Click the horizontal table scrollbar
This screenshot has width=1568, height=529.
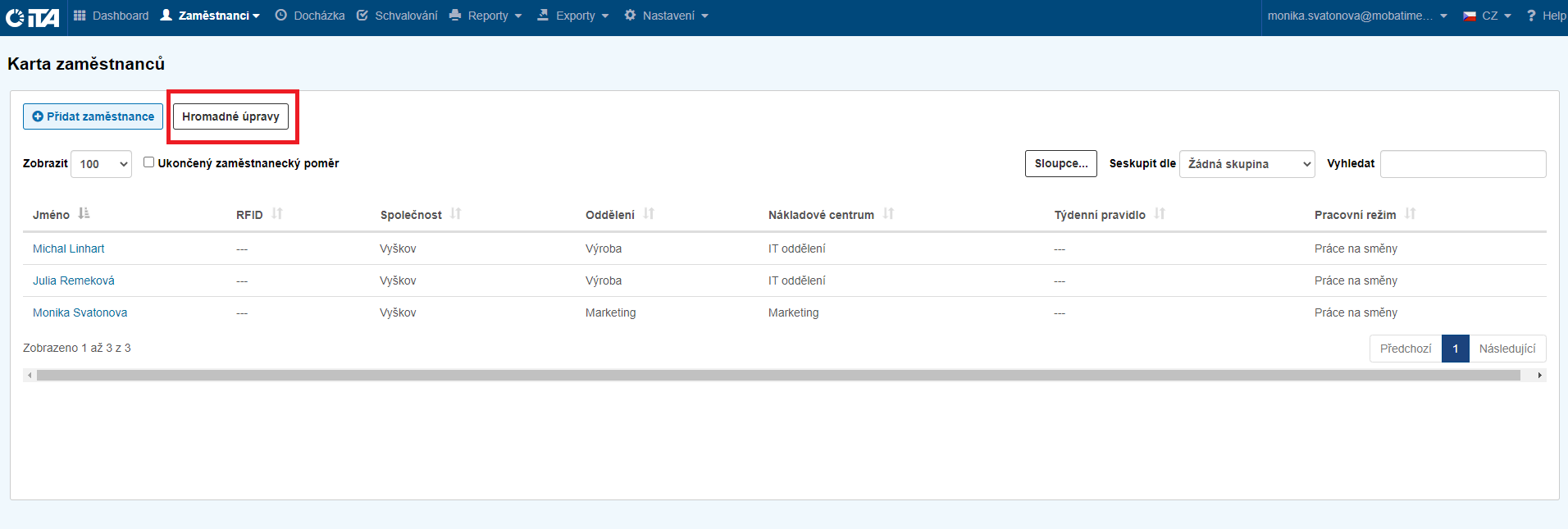coord(777,375)
